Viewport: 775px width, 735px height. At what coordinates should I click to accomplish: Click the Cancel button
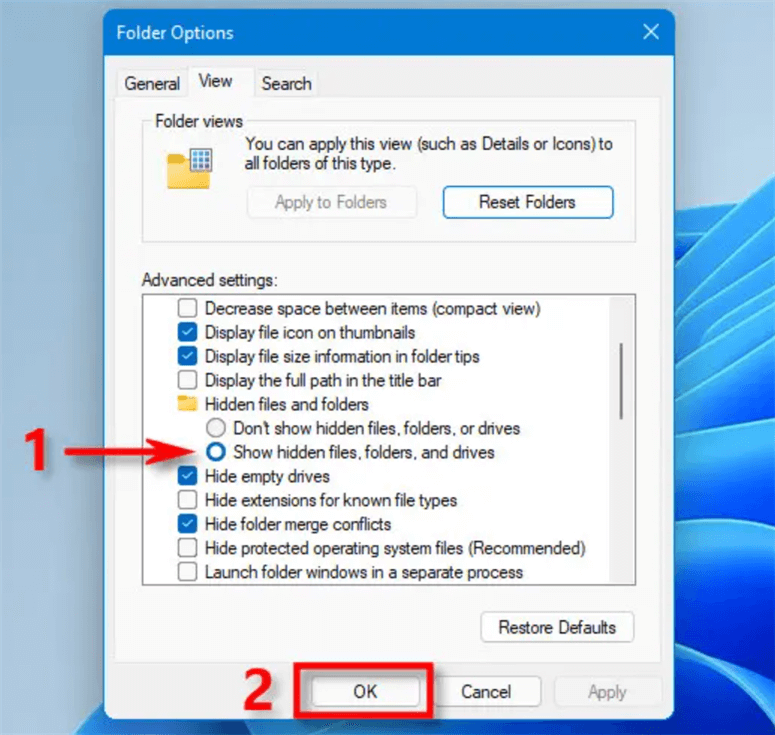486,691
